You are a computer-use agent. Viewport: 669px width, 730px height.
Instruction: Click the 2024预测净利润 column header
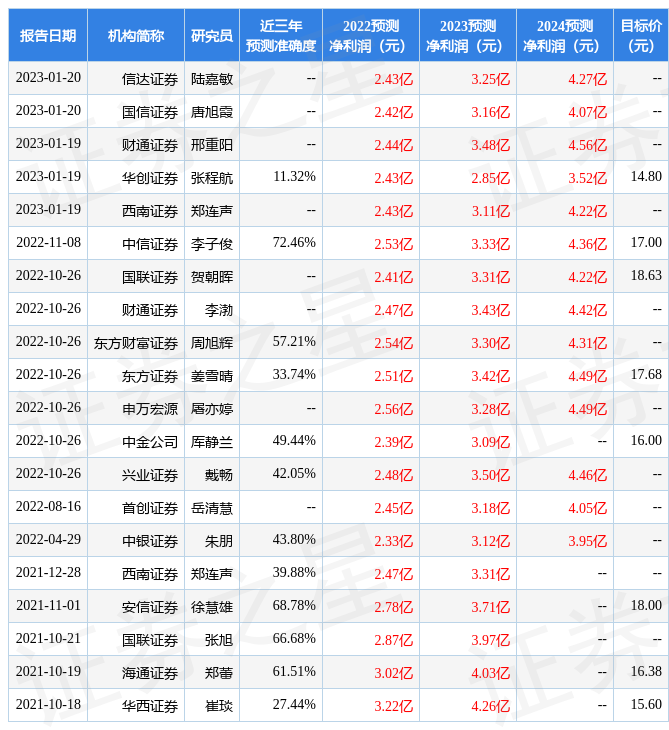(565, 35)
